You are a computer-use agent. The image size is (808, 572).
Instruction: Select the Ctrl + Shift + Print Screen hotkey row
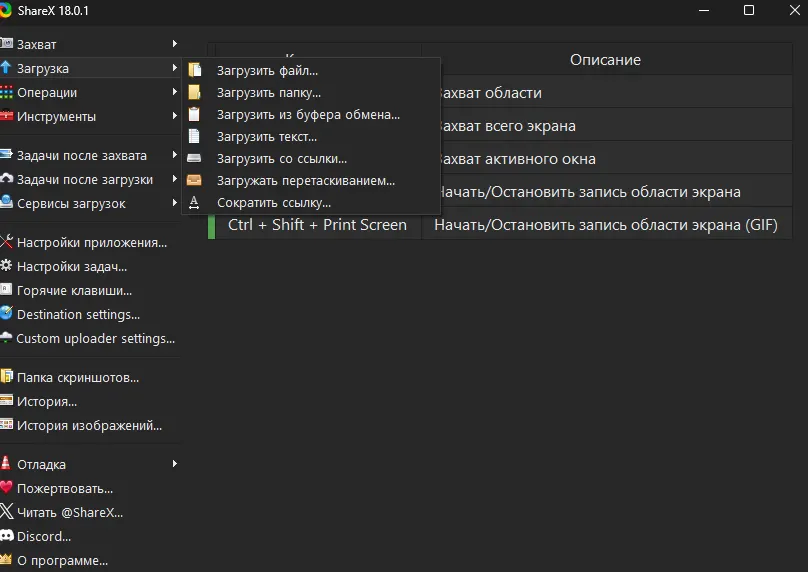point(317,225)
